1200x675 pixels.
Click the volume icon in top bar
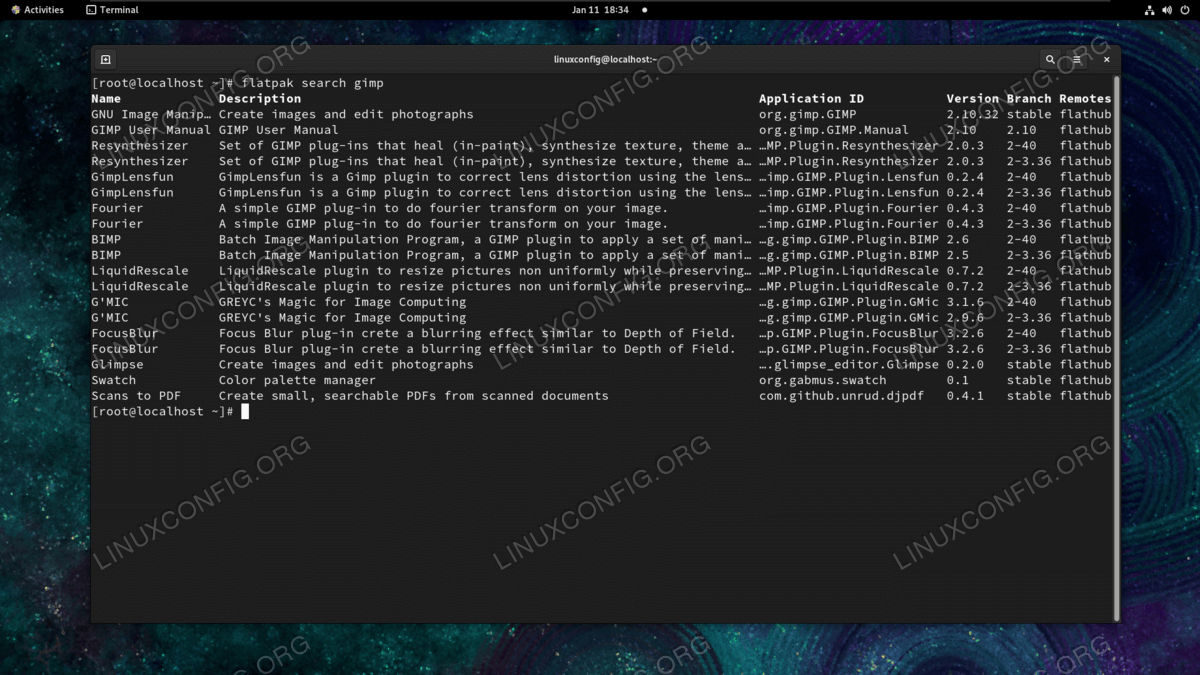tap(1169, 10)
